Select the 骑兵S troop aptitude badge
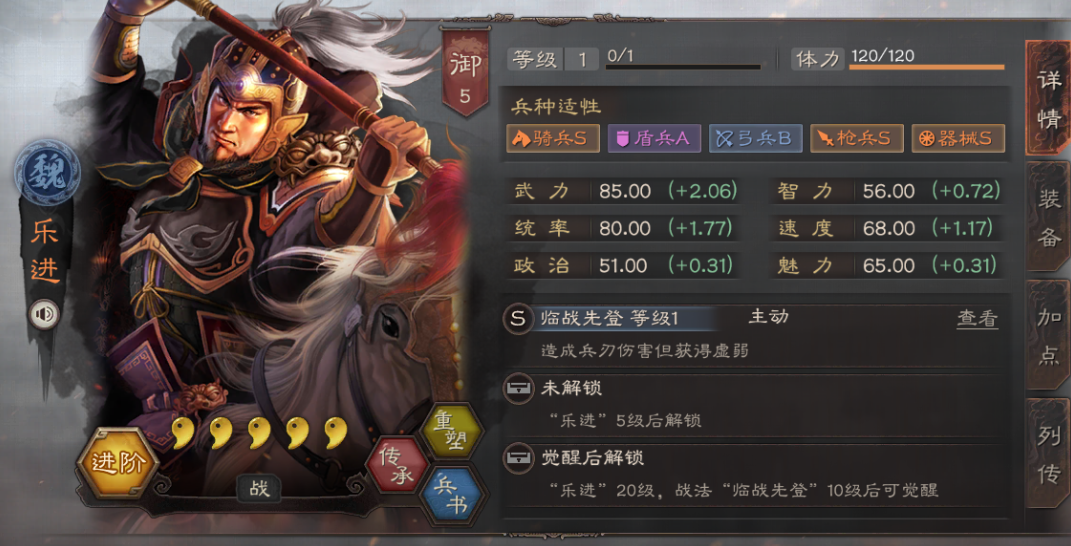This screenshot has height=546, width=1071. (x=553, y=139)
